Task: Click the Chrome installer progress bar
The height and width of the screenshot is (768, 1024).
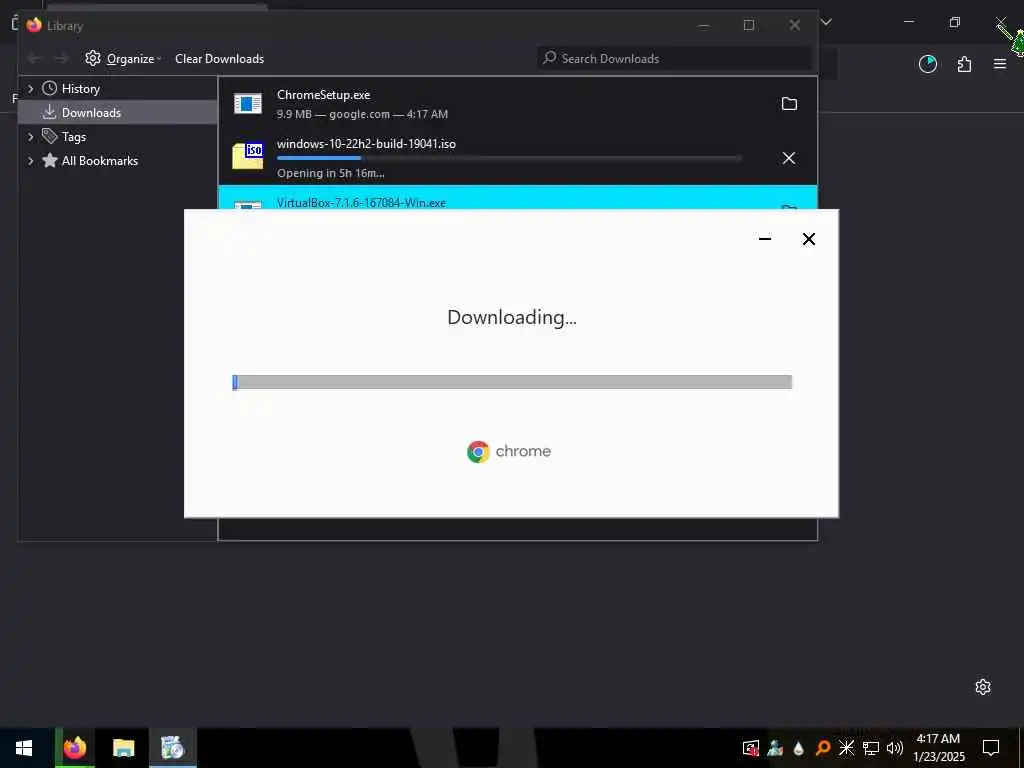Action: click(512, 382)
